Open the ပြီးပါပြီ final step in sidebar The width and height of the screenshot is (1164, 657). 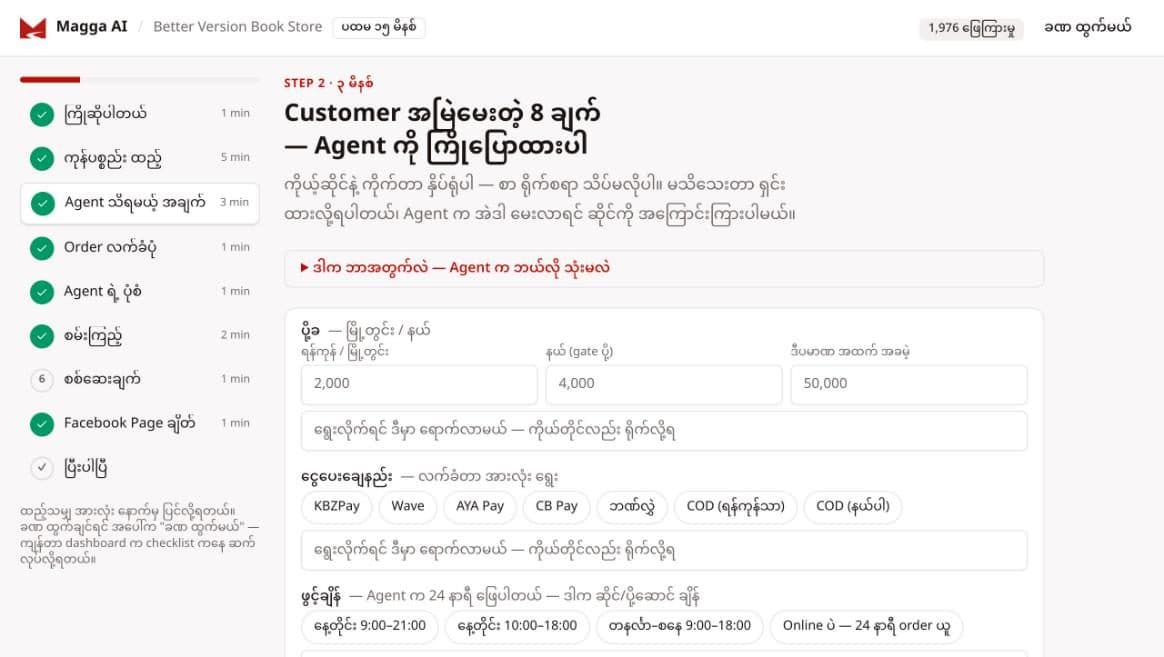click(x=140, y=467)
